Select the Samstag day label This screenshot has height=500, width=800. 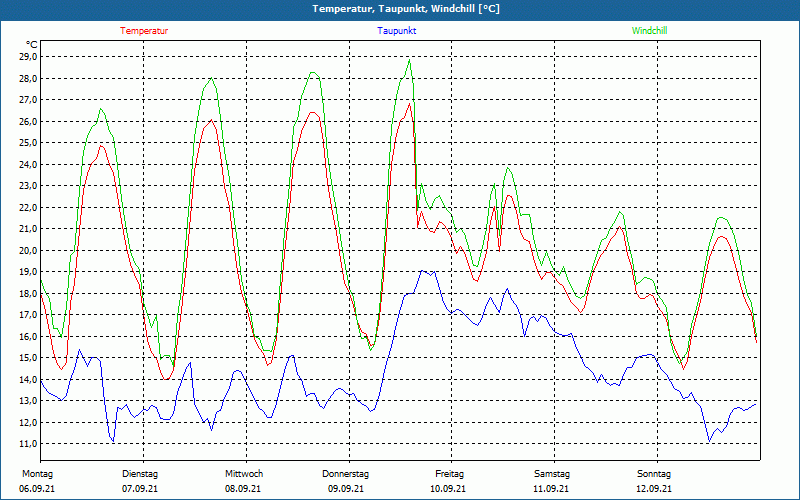[551, 473]
